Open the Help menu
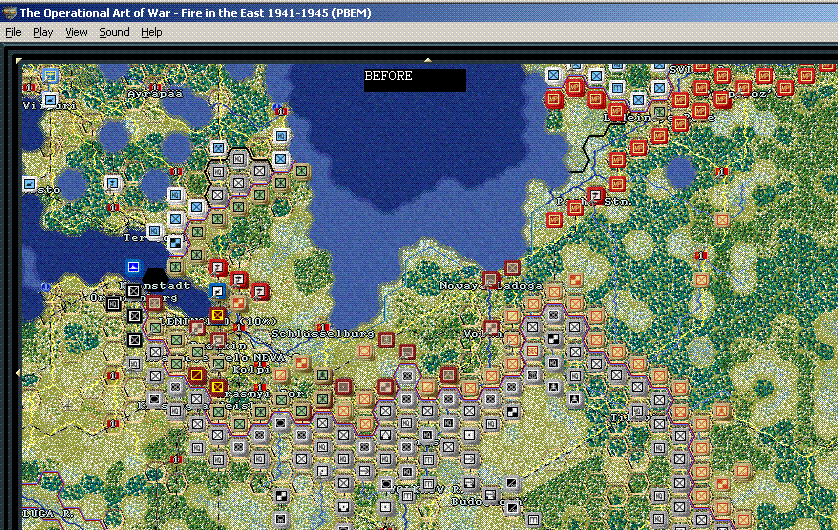The height and width of the screenshot is (530, 840). 152,32
